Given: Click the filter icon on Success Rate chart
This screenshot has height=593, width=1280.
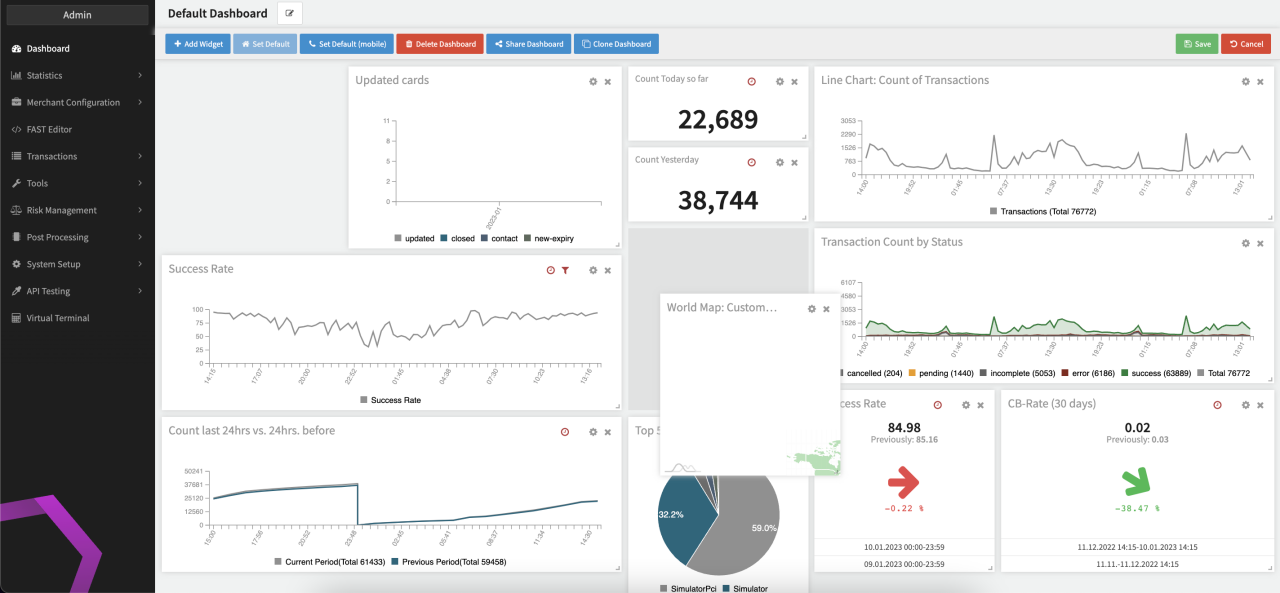Looking at the screenshot, I should (565, 270).
